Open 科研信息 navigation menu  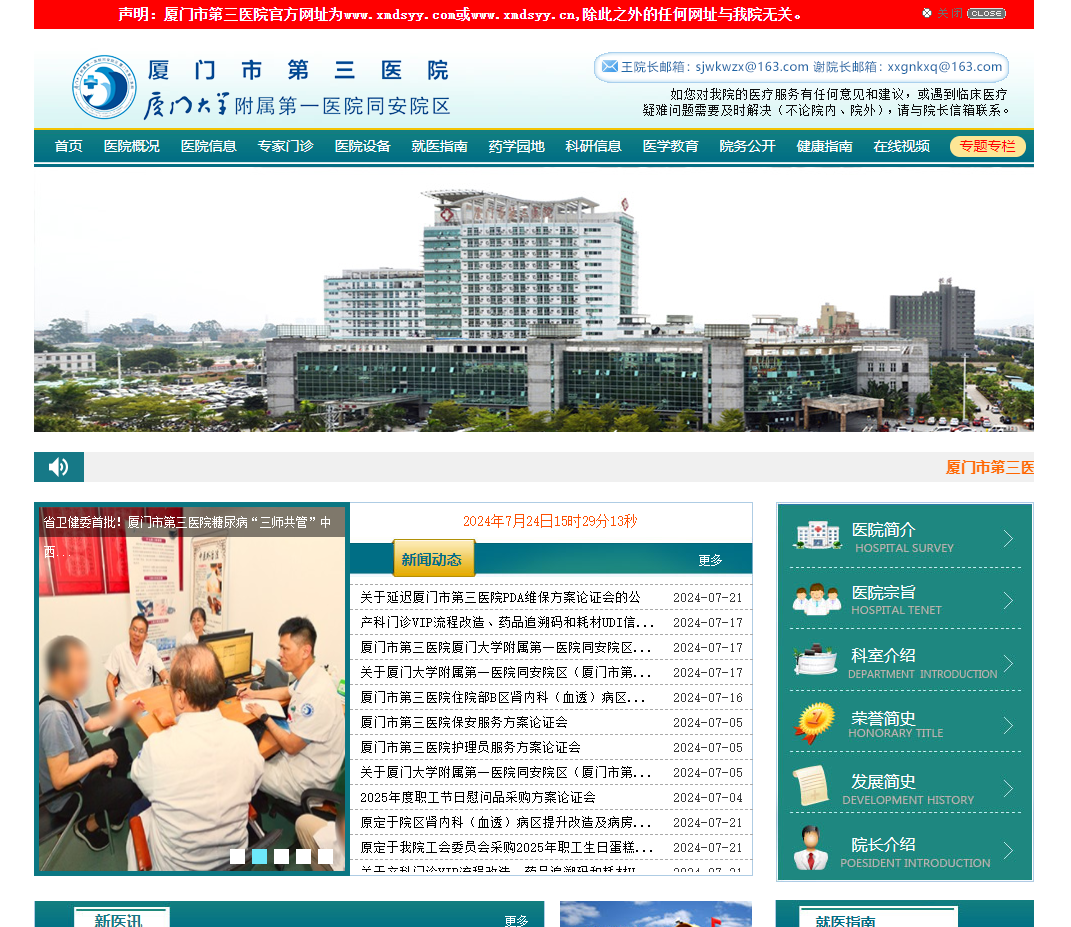pos(594,146)
